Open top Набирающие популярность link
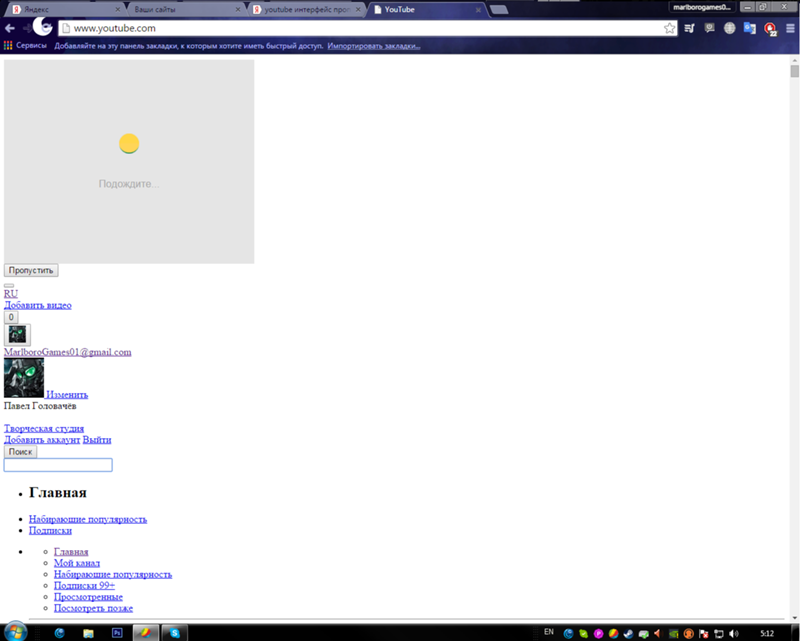The width and height of the screenshot is (800, 641). [88, 519]
